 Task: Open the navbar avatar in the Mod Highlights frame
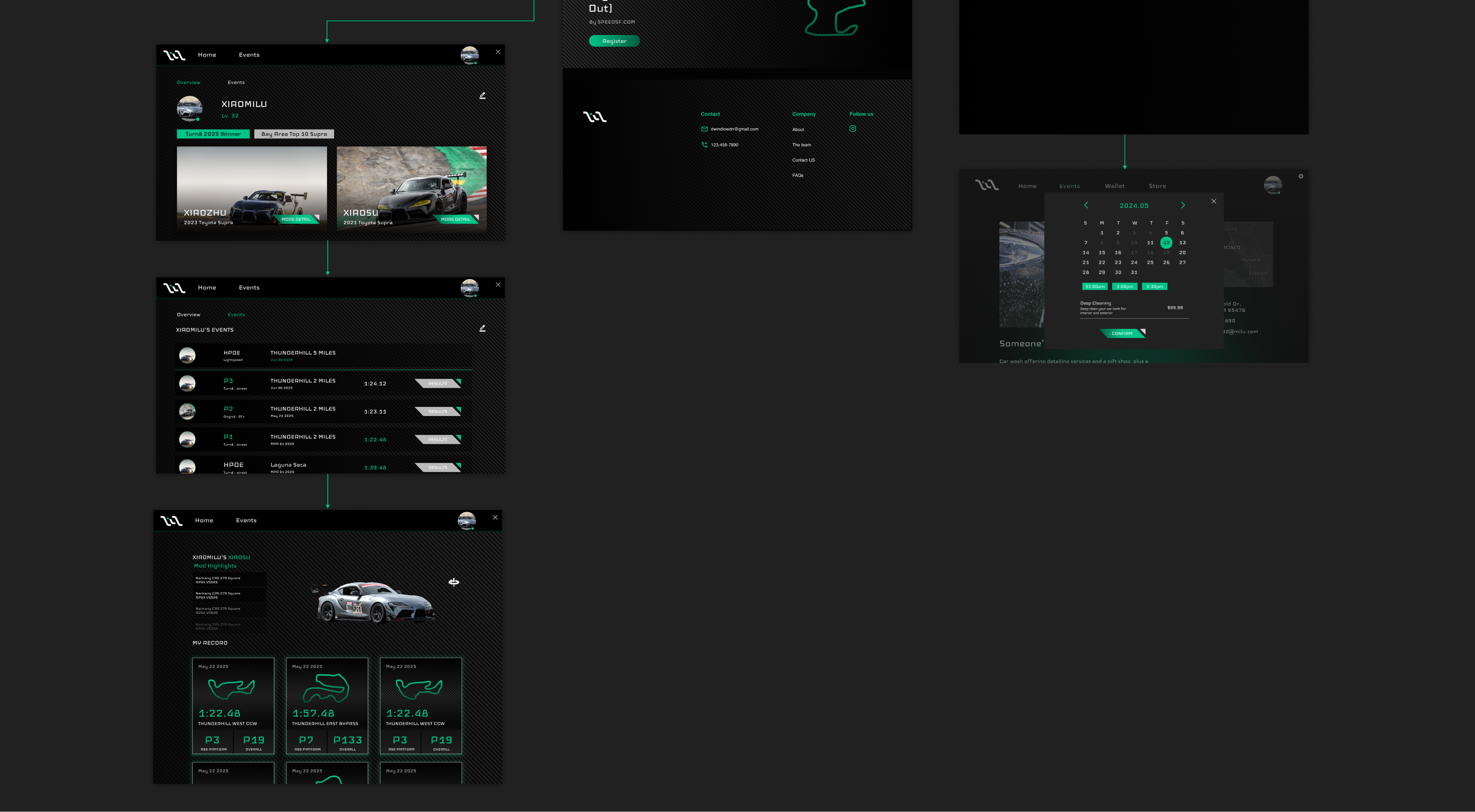point(467,521)
